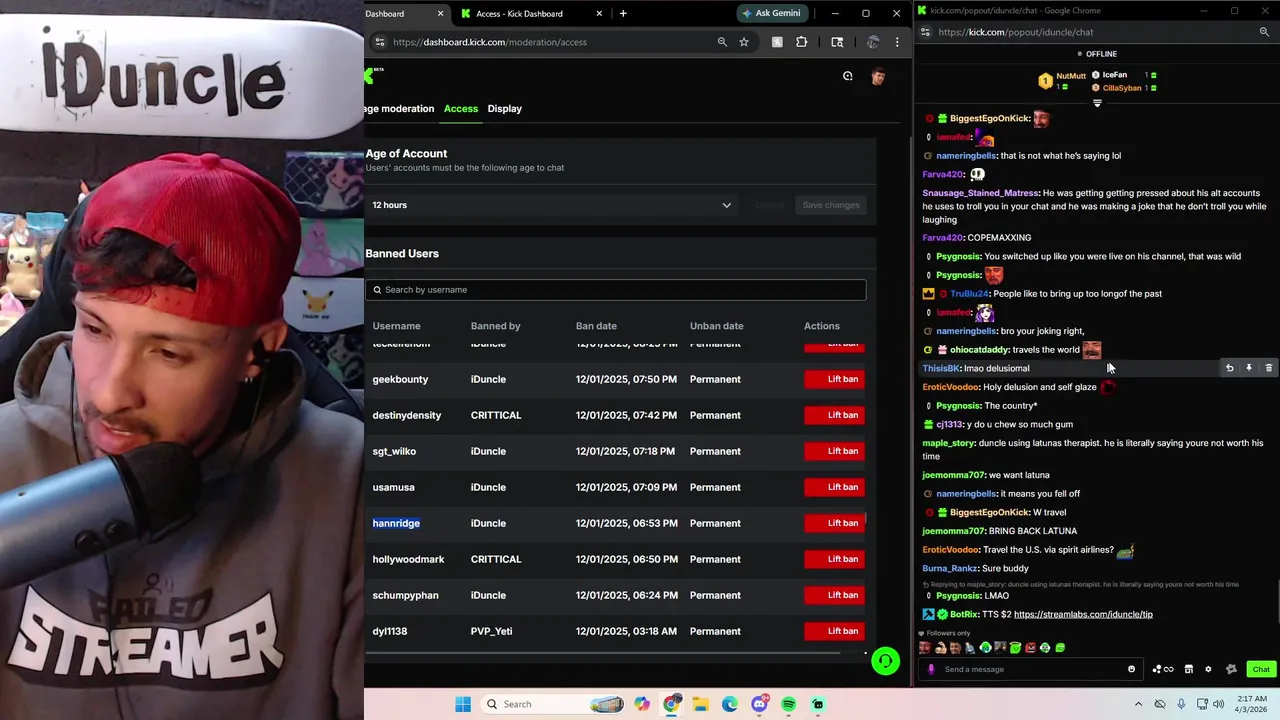Lift ban for sgt_wilko
This screenshot has height=720, width=1280.
pos(834,451)
